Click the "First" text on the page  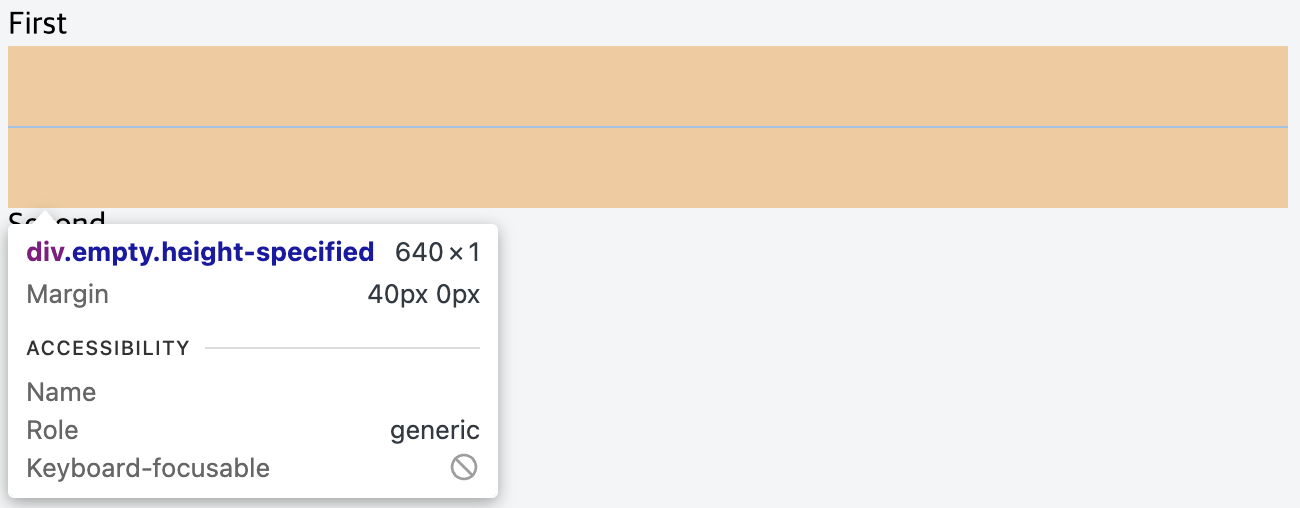tap(38, 23)
